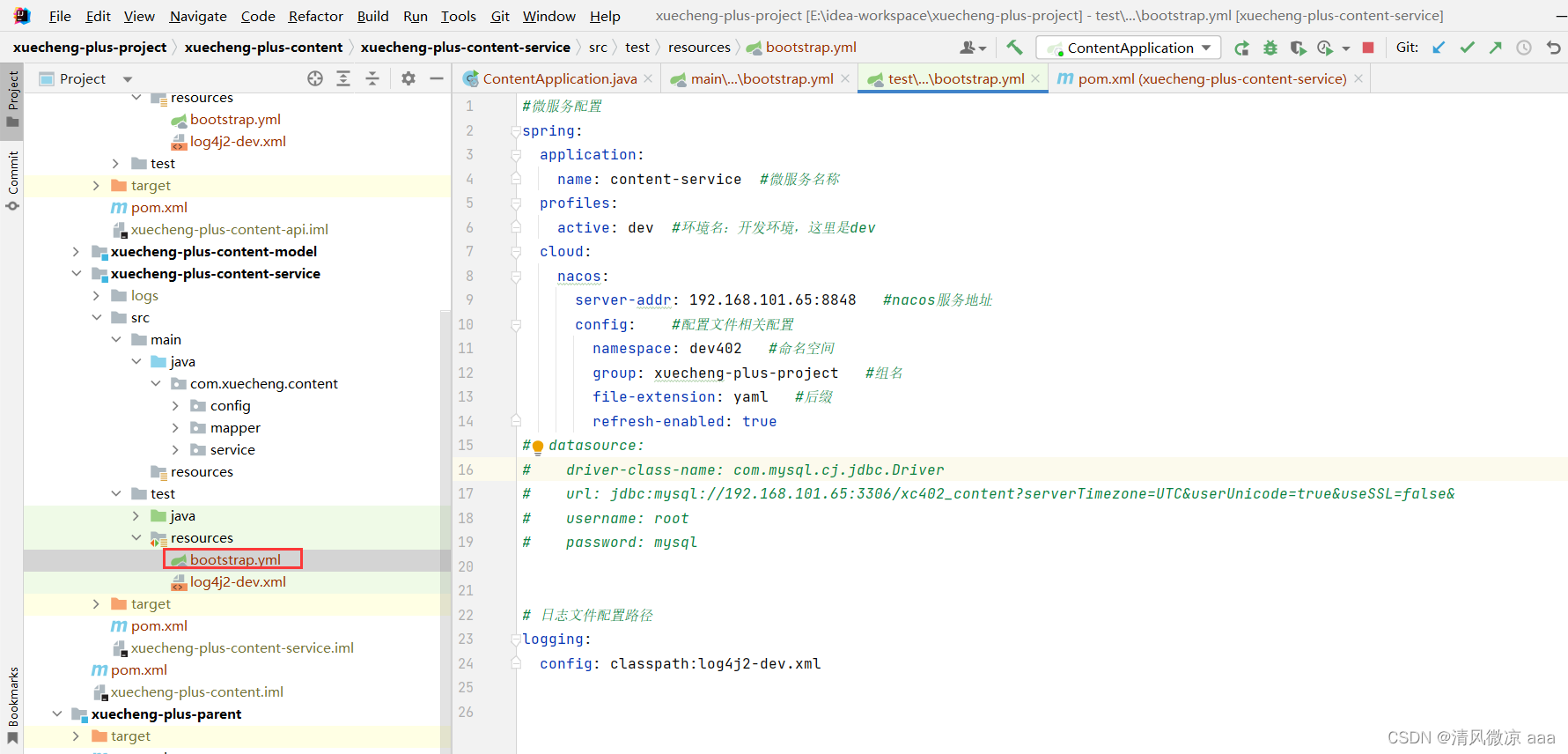Show Git history clock icon

point(1524,48)
